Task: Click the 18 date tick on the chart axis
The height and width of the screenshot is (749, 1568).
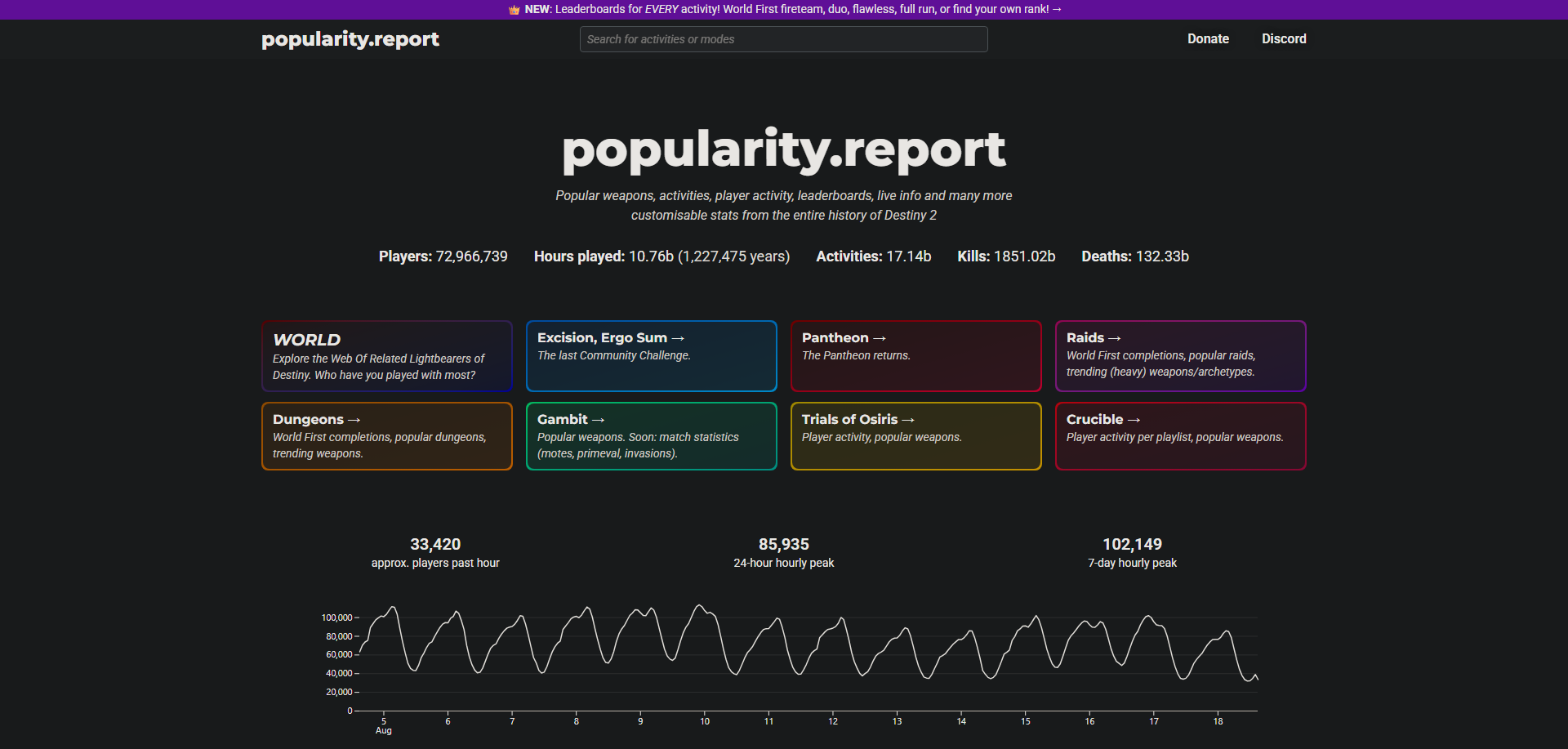Action: tap(1218, 721)
